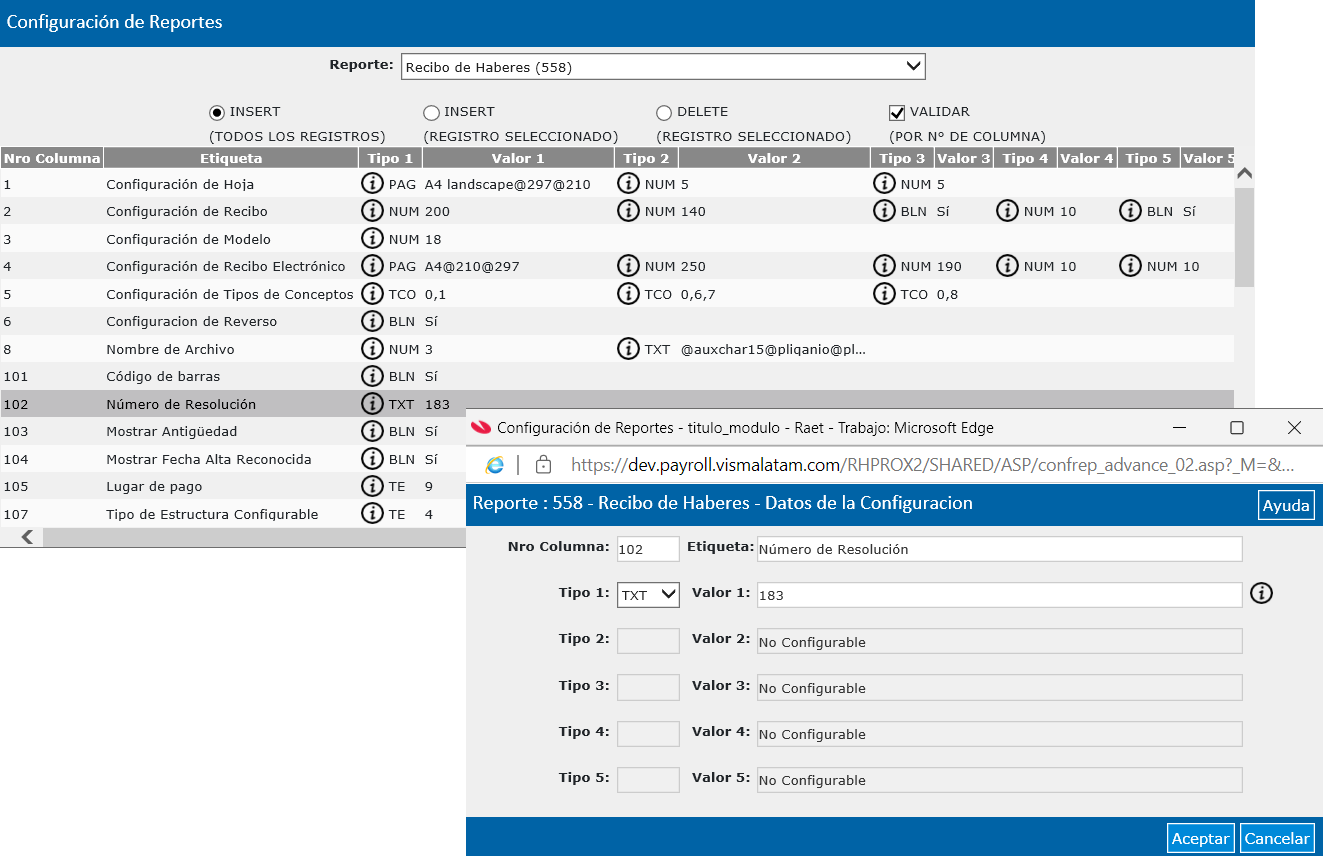This screenshot has height=859, width=1324.
Task: Click Tipo 1 info icon for Nombre de Archivo
Action: (373, 349)
